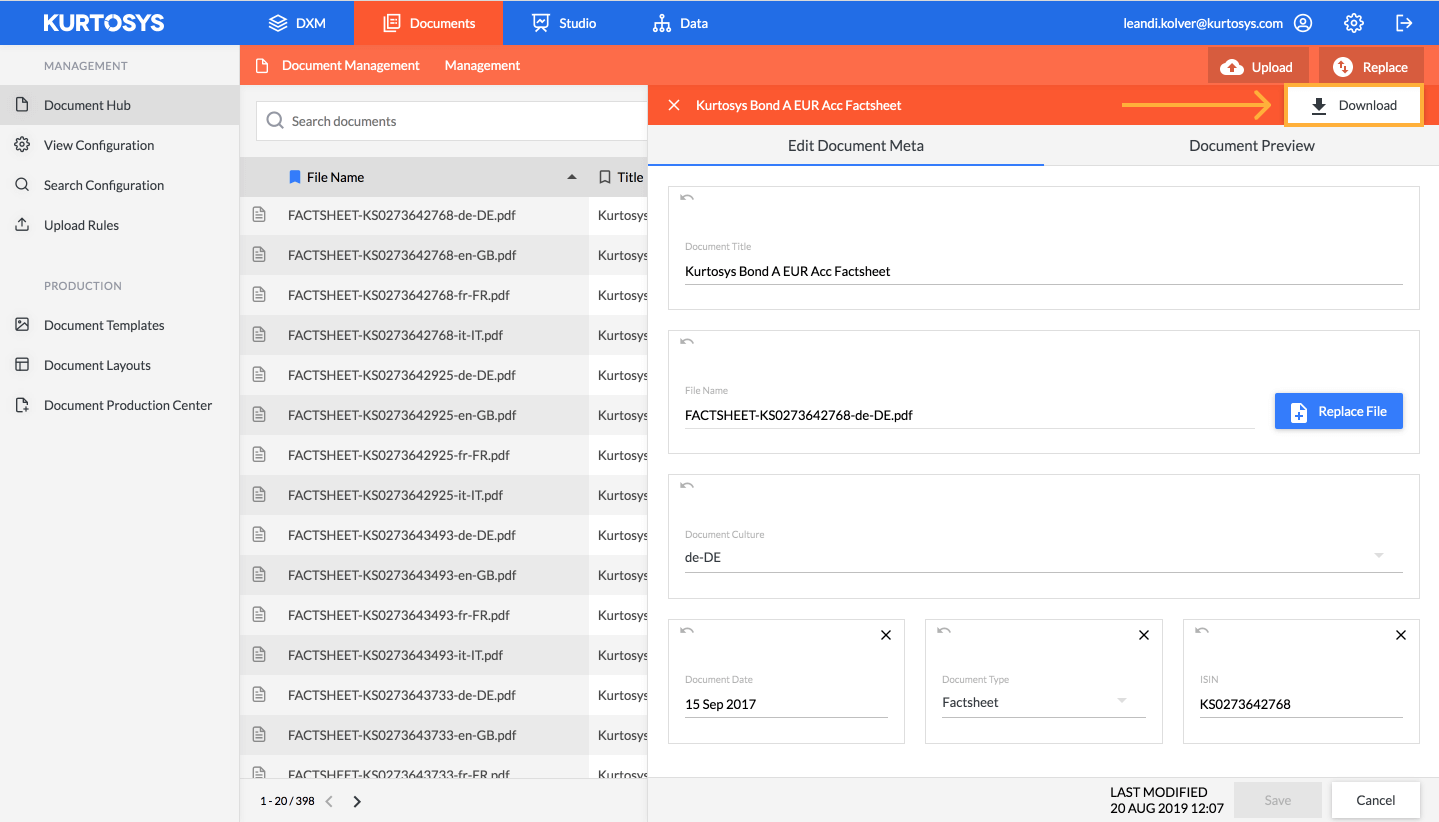Open View Configuration in sidebar
Image resolution: width=1439 pixels, height=822 pixels.
(x=119, y=145)
